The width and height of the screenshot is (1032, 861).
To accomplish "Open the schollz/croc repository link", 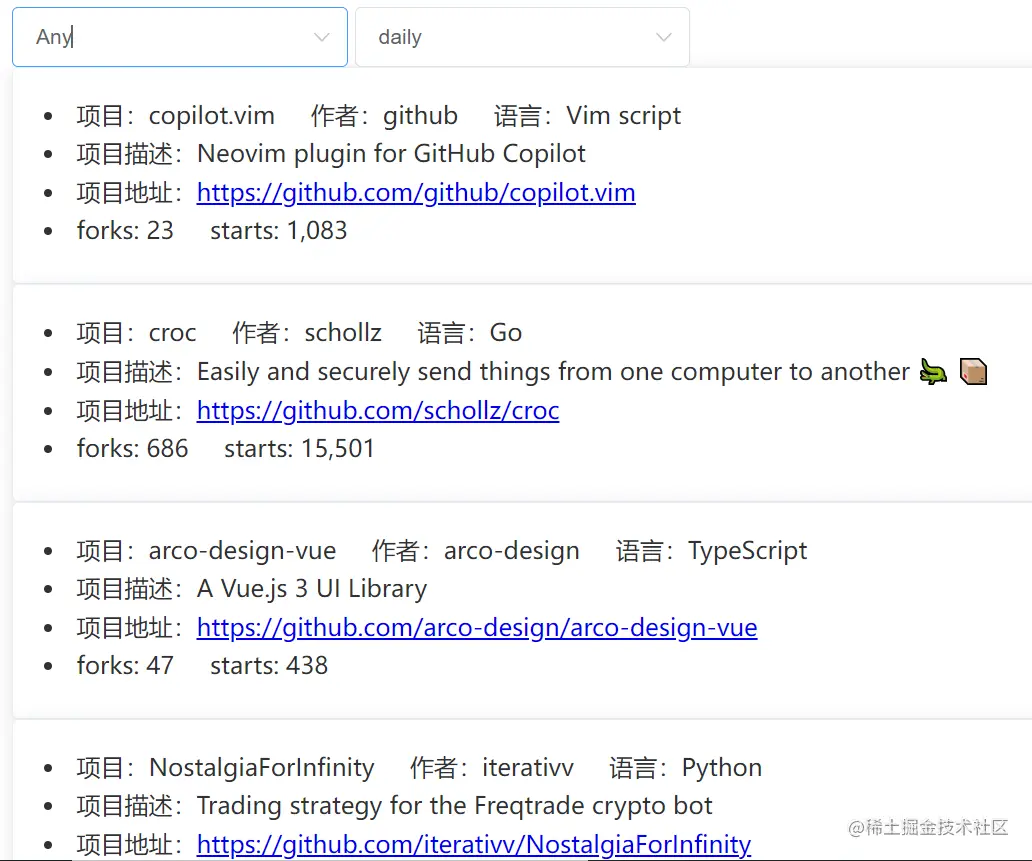I will [x=378, y=410].
